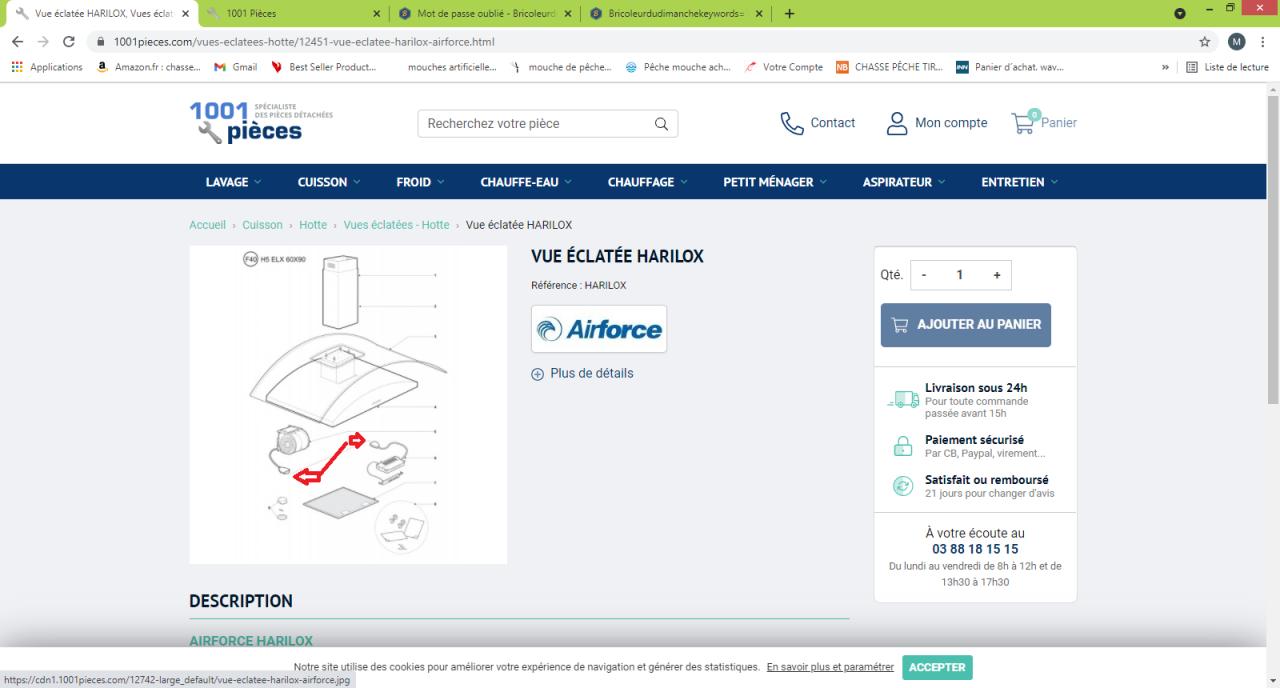Close the Vue éclatée HARILOX tab

point(185,14)
